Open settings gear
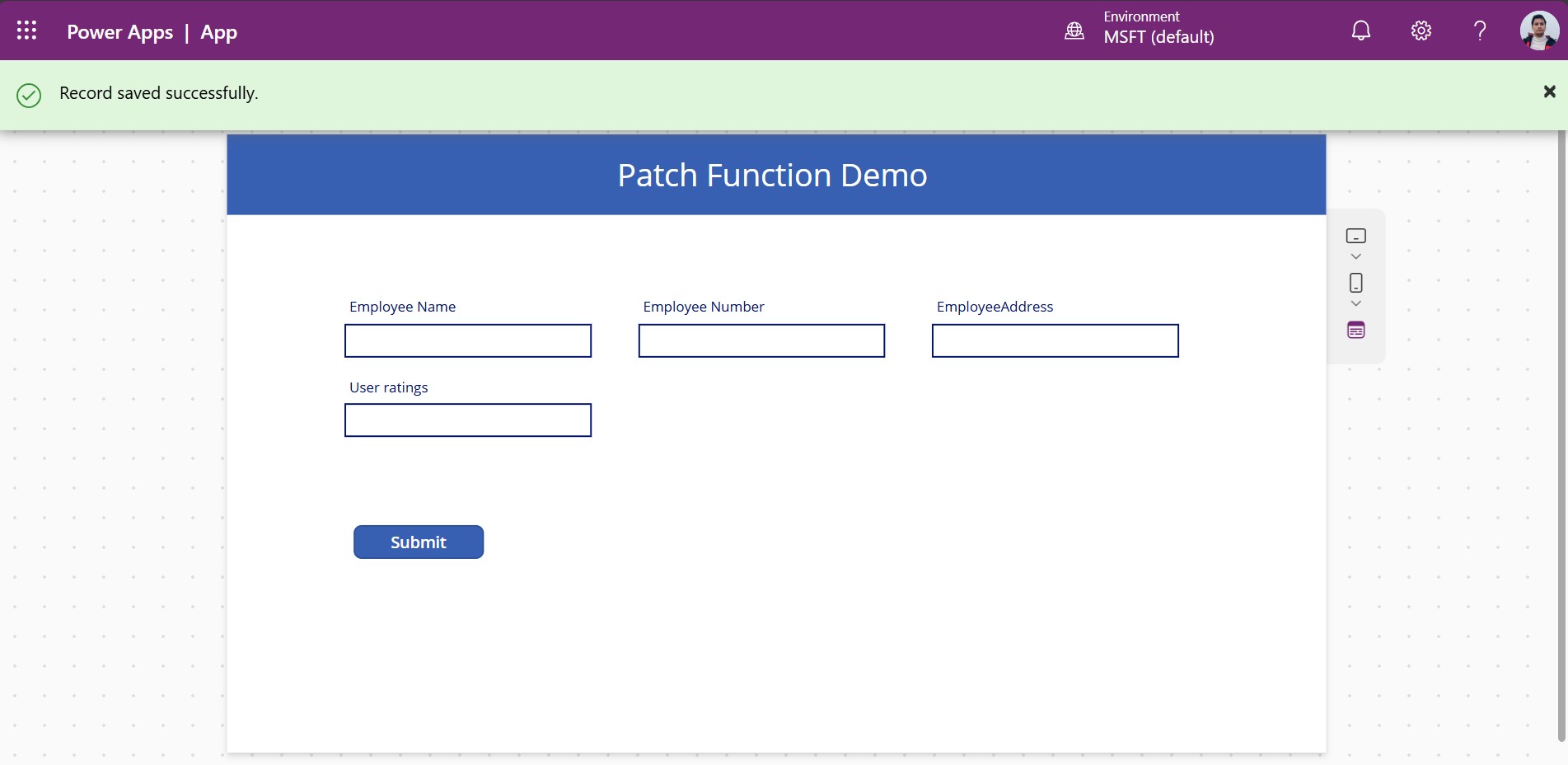This screenshot has width=1568, height=765. [x=1421, y=31]
